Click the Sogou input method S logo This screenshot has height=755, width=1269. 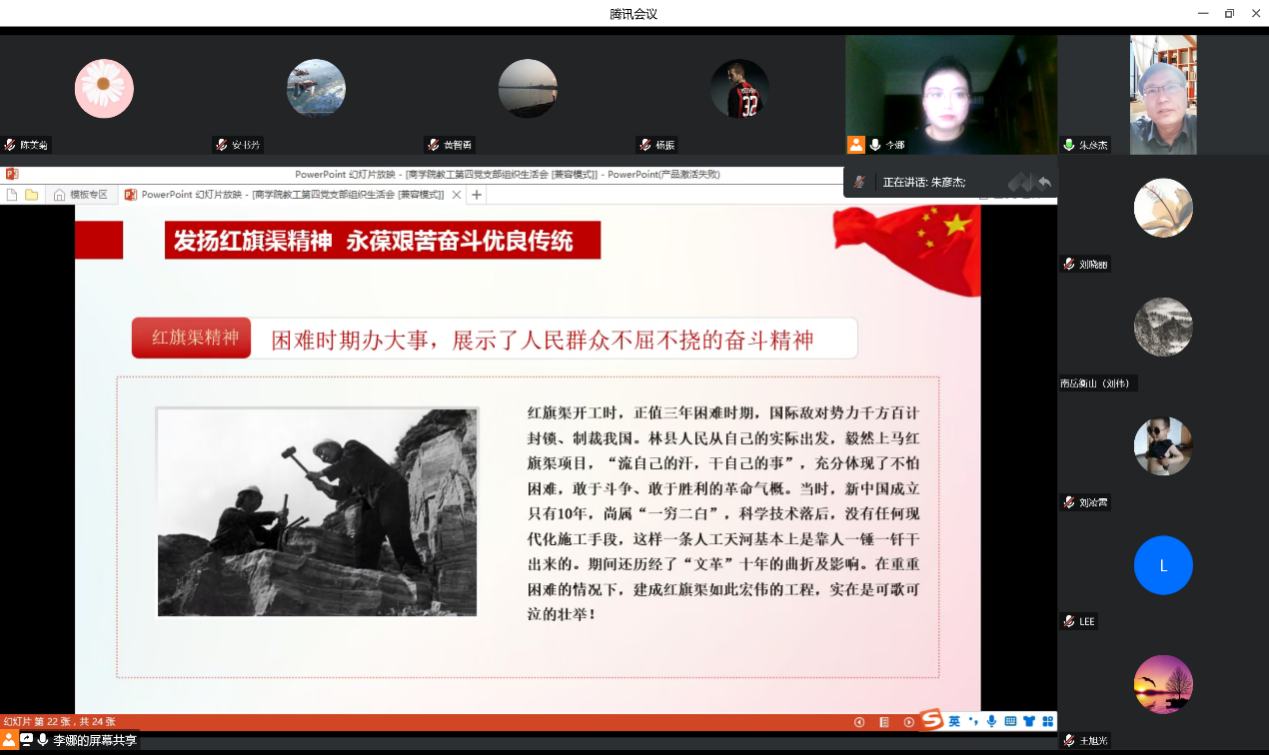coord(932,721)
